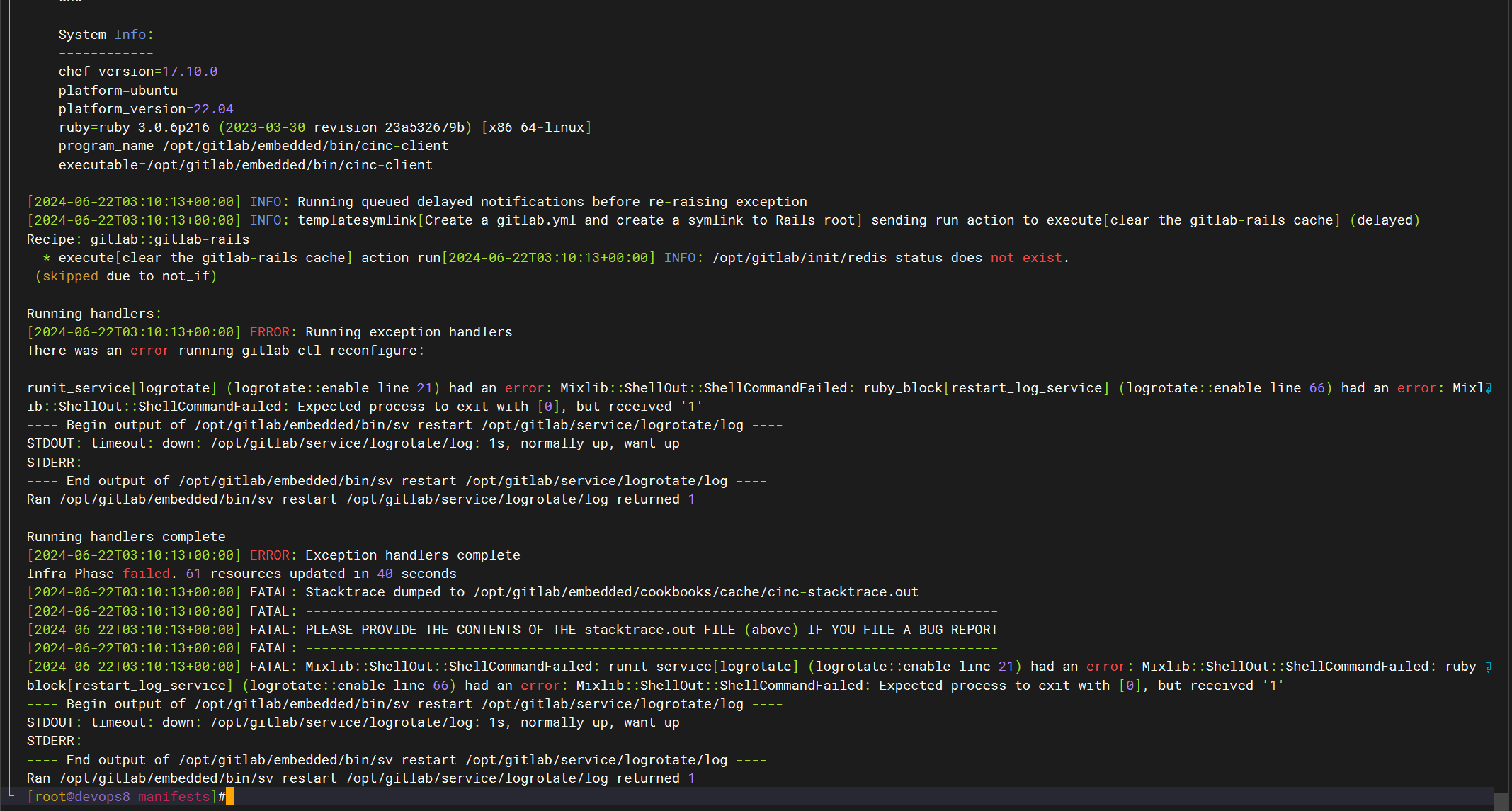The height and width of the screenshot is (811, 1512).
Task: Click 'ERROR: Exception handlers complete' message
Action: [385, 555]
